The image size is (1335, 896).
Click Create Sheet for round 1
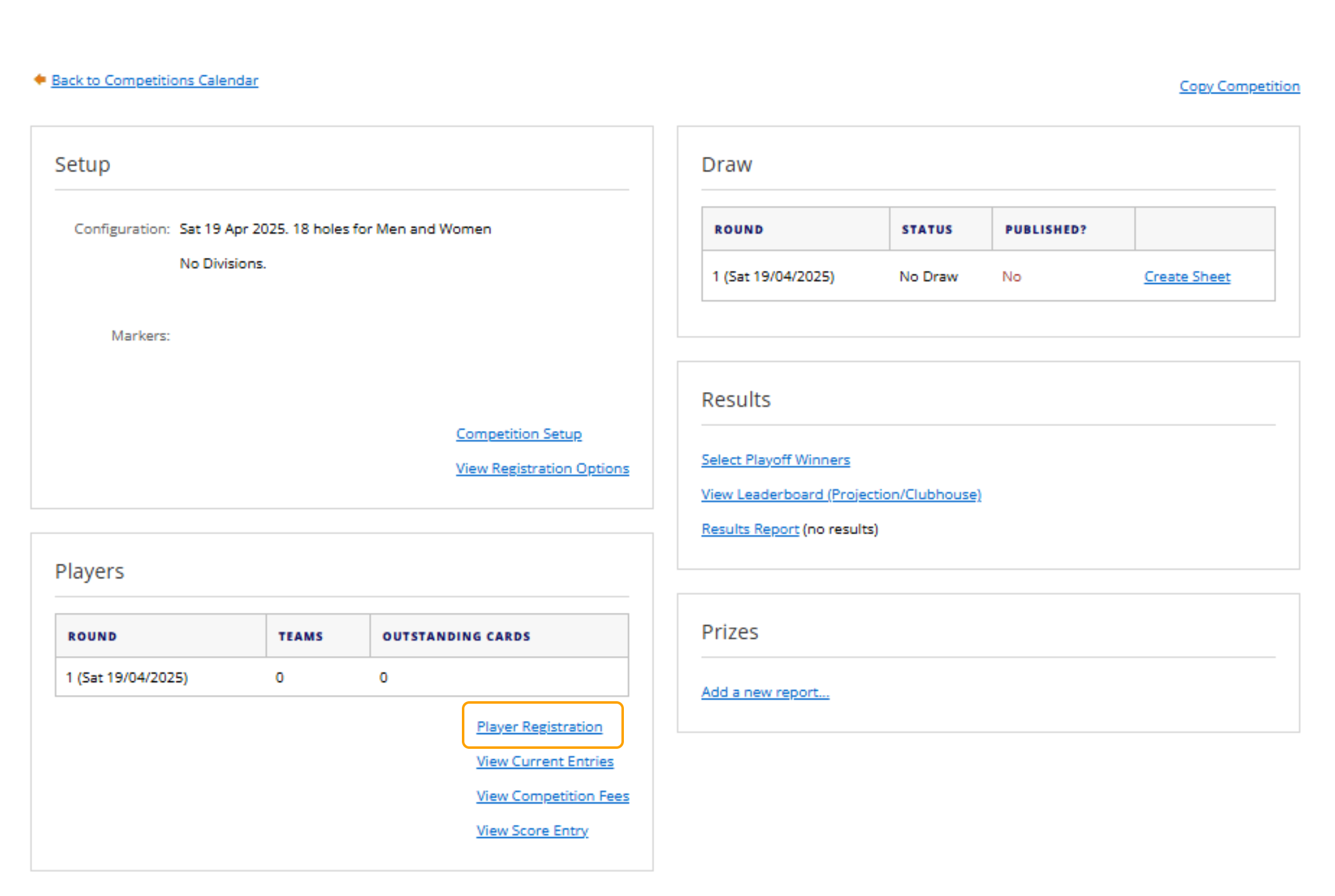1186,277
